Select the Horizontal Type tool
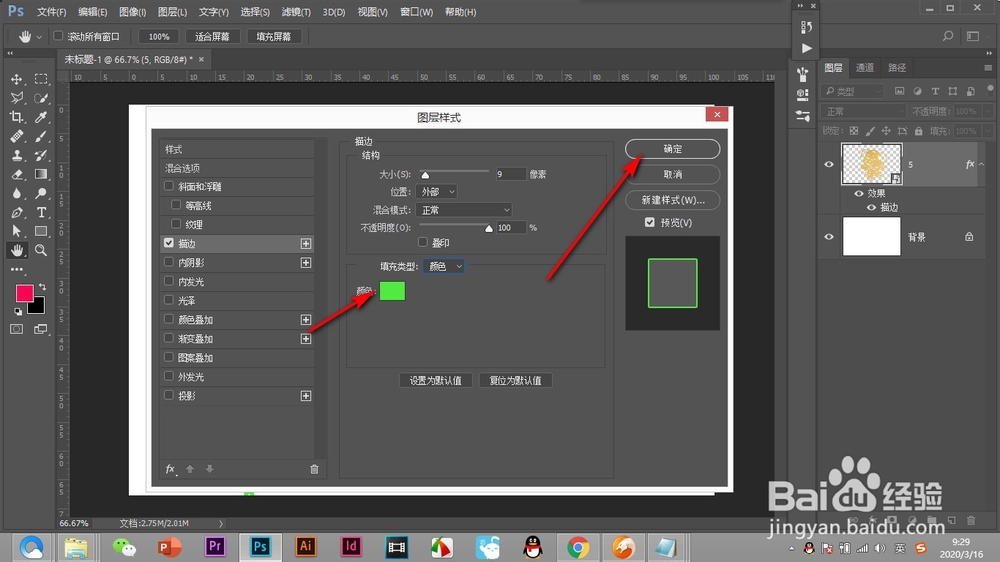The image size is (1000, 562). 41,212
